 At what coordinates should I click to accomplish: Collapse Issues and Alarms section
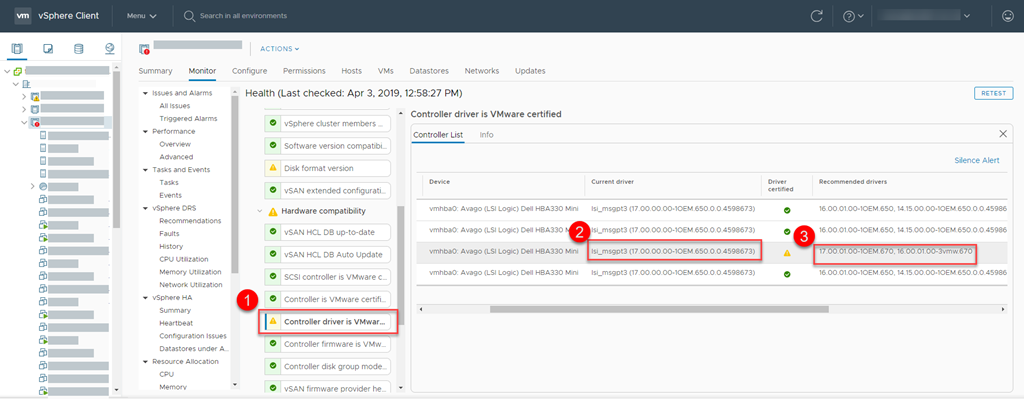point(146,93)
